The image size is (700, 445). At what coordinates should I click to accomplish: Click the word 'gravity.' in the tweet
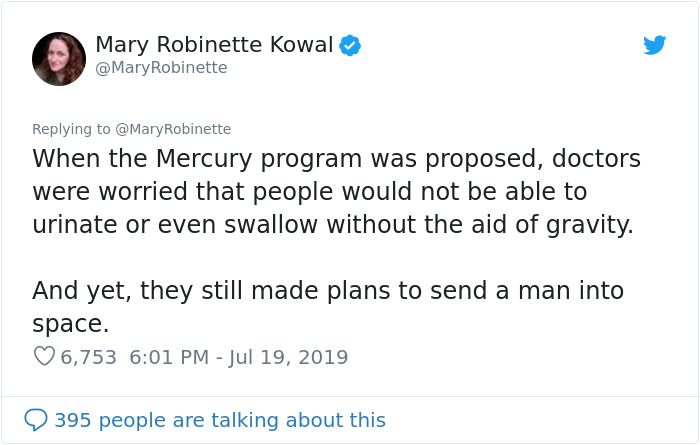(590, 225)
